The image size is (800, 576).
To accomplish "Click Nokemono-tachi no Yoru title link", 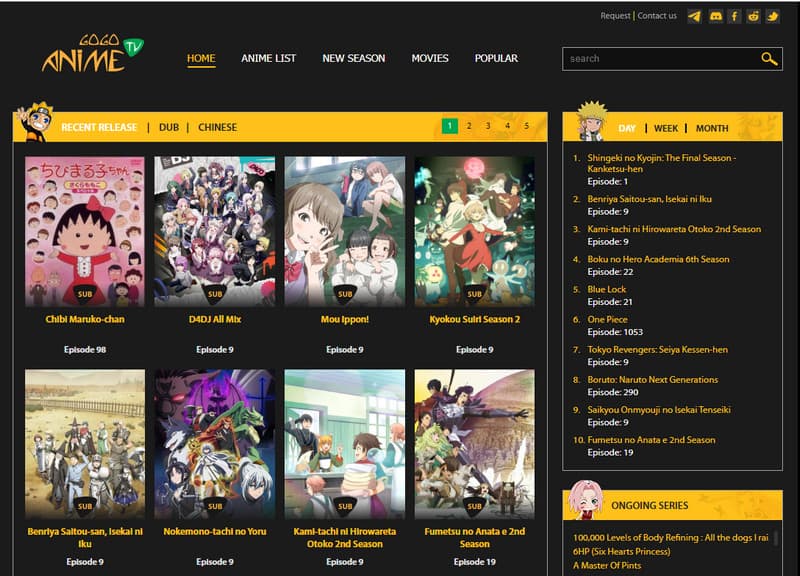I will coord(215,532).
